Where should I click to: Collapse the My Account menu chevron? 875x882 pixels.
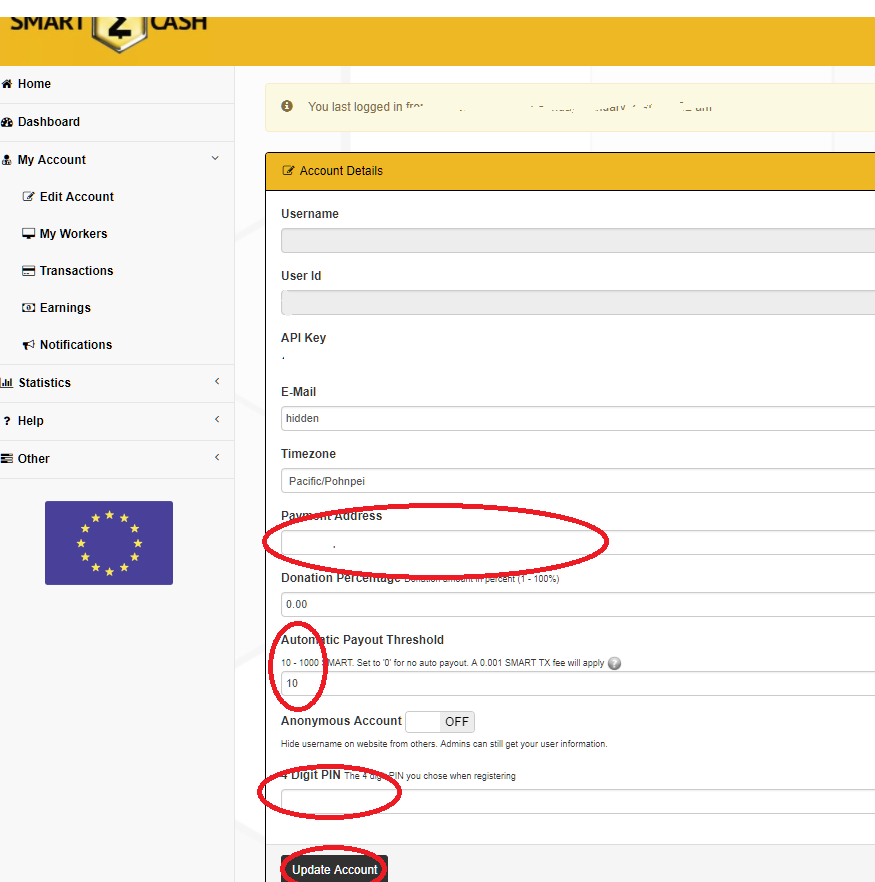tap(215, 159)
